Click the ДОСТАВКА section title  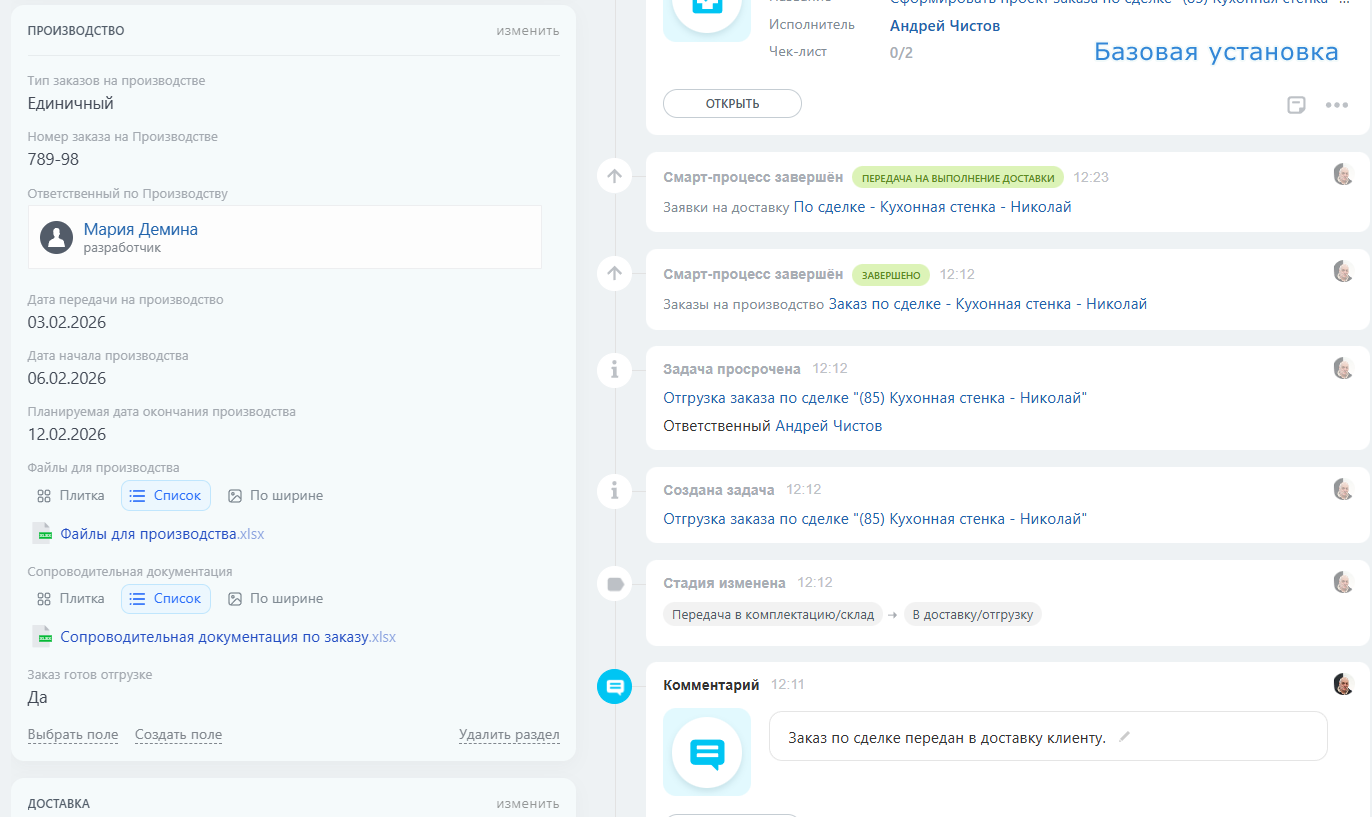[59, 803]
